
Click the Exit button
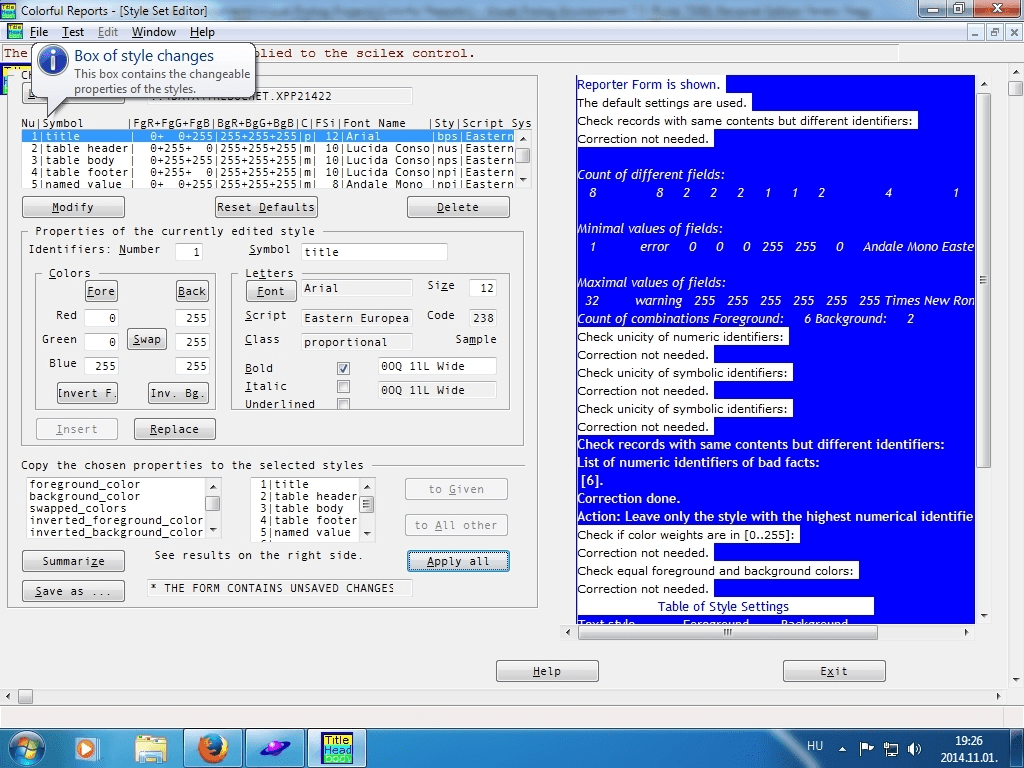834,671
